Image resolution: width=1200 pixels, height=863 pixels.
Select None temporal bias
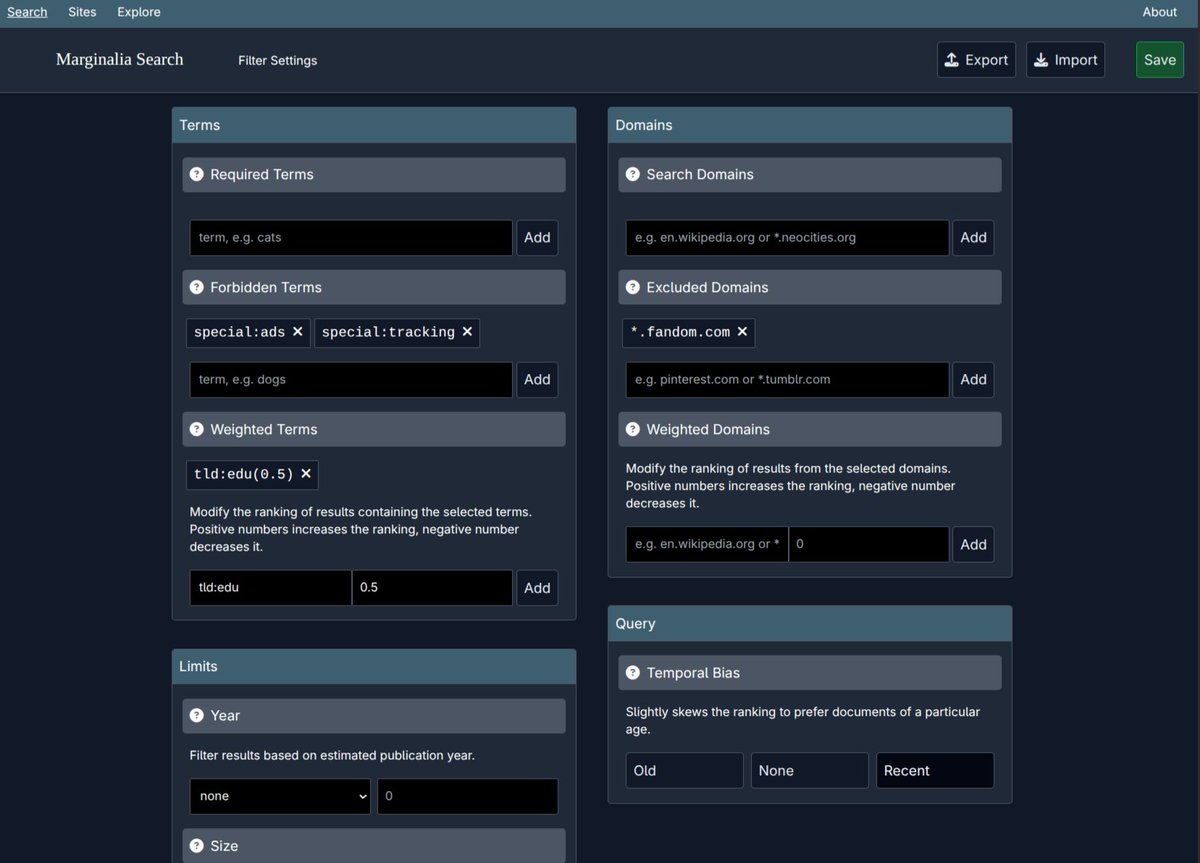(x=810, y=771)
